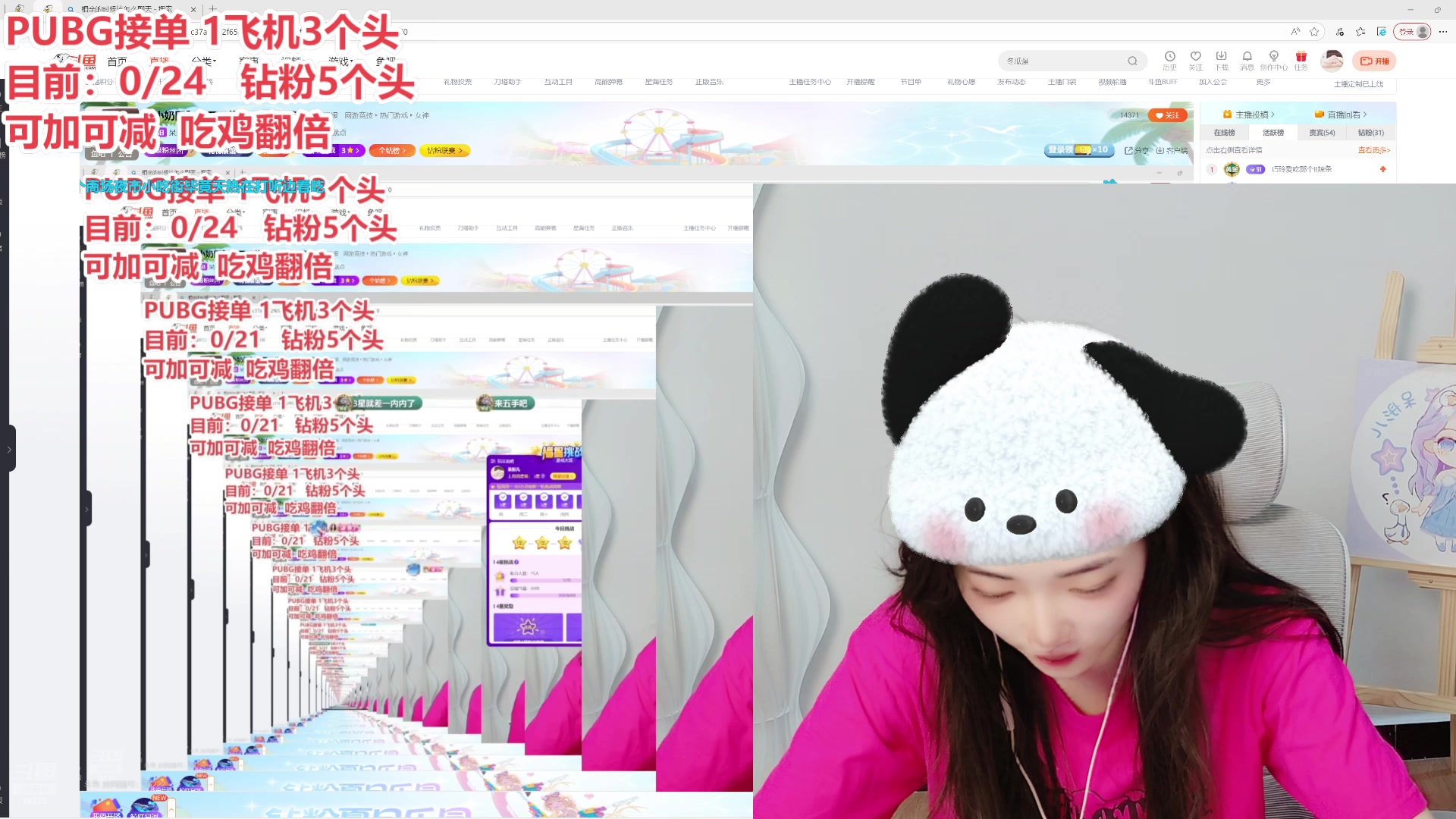Click the browser 登录 login button
Image resolution: width=1456 pixels, height=819 pixels.
click(x=1411, y=31)
